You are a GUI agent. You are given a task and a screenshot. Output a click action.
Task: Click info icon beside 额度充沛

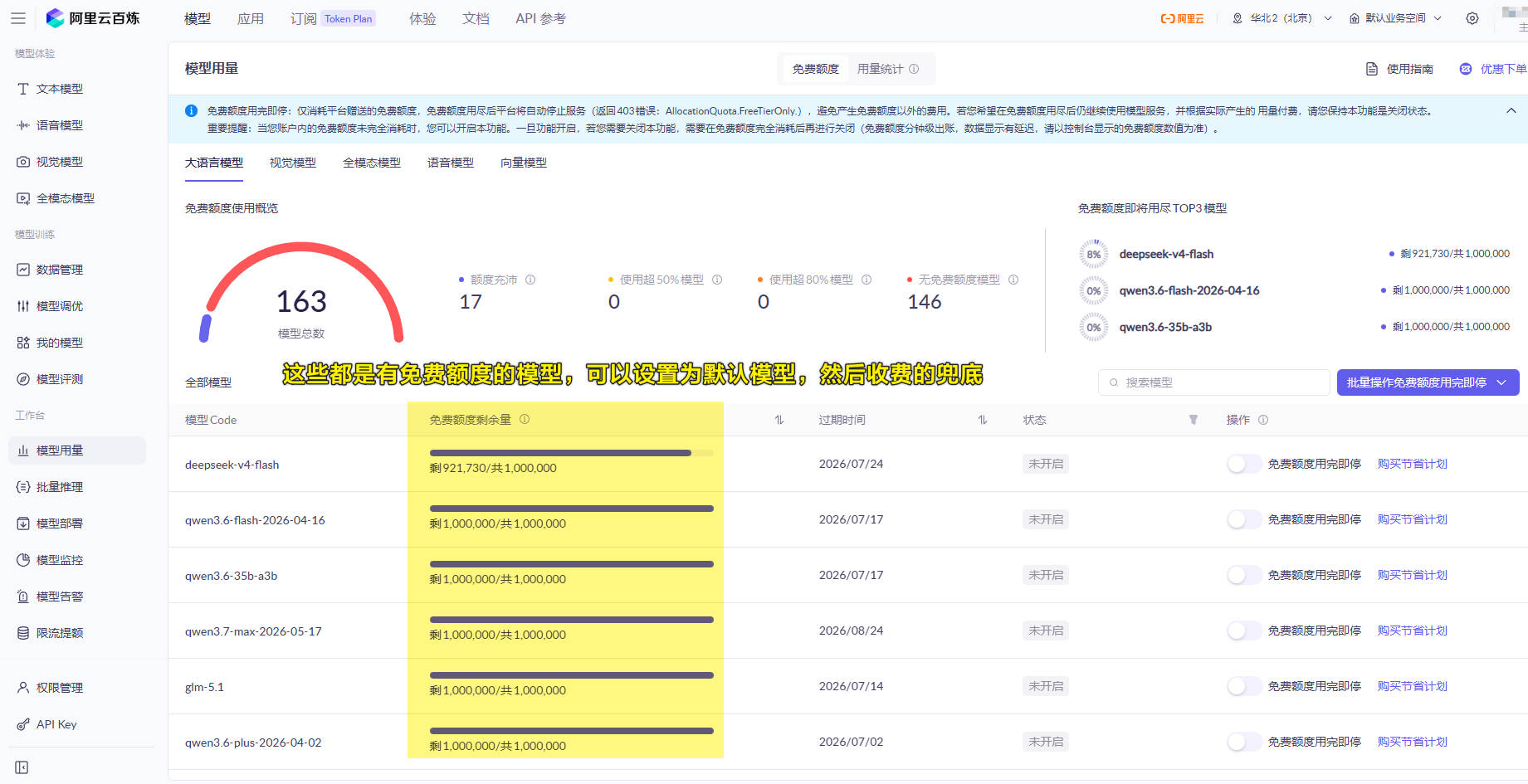tap(530, 280)
